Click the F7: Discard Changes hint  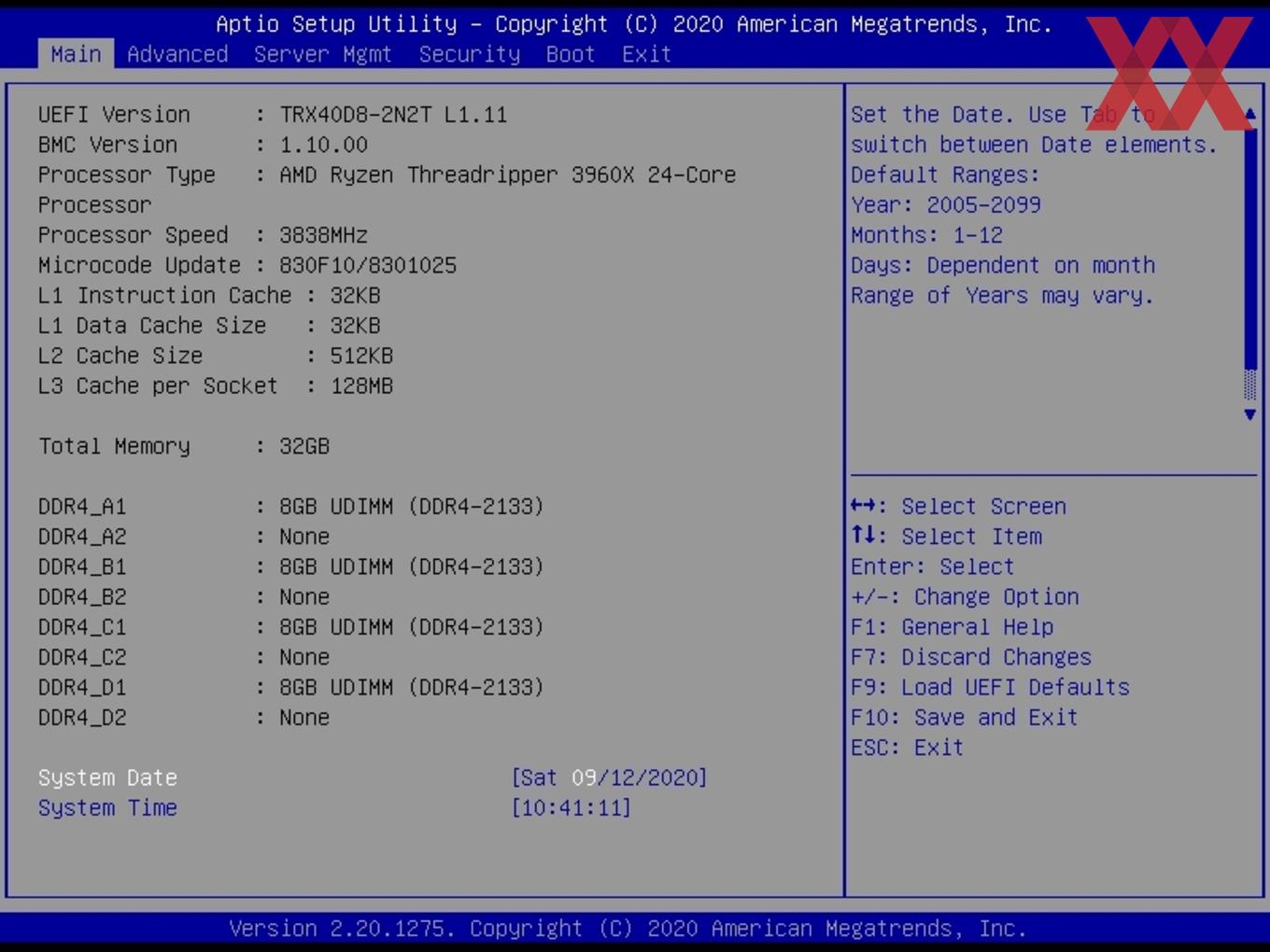coord(971,657)
